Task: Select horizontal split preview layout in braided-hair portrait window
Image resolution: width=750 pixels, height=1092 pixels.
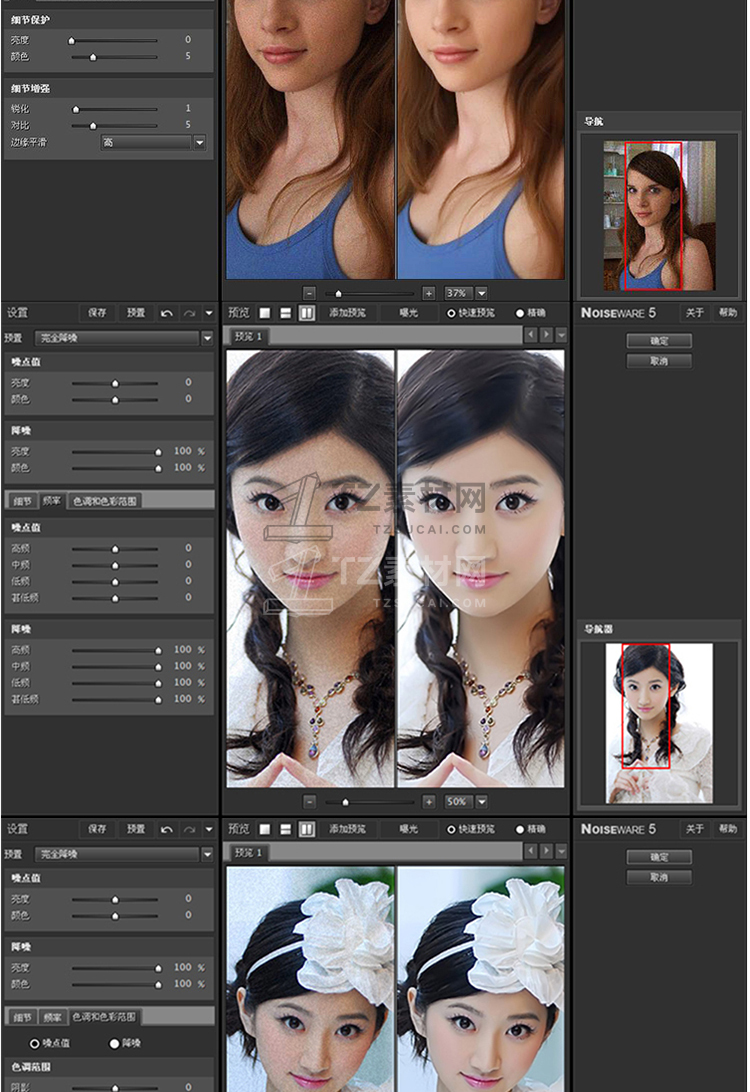Action: point(286,313)
